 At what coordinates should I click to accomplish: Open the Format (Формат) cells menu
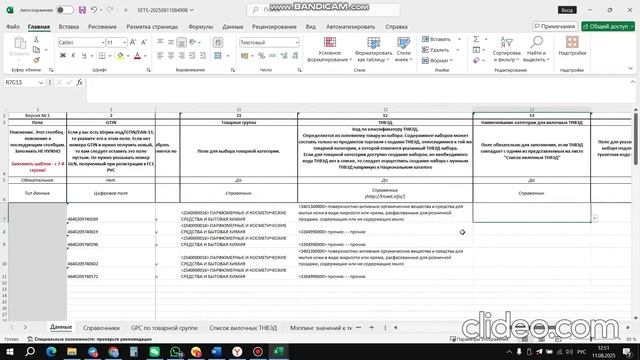pyautogui.click(x=437, y=60)
